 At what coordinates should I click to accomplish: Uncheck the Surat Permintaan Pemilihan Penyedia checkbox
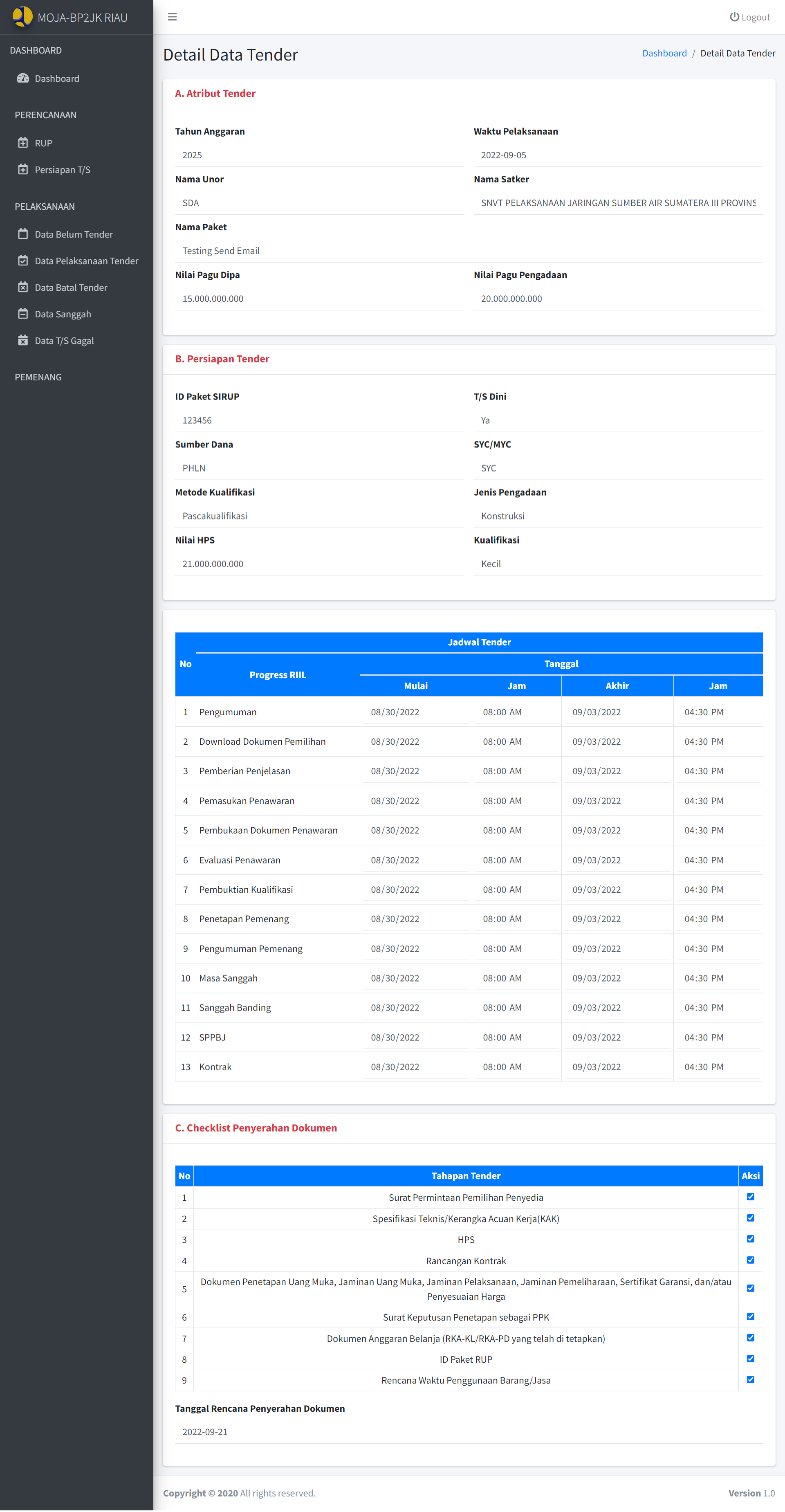(750, 1197)
